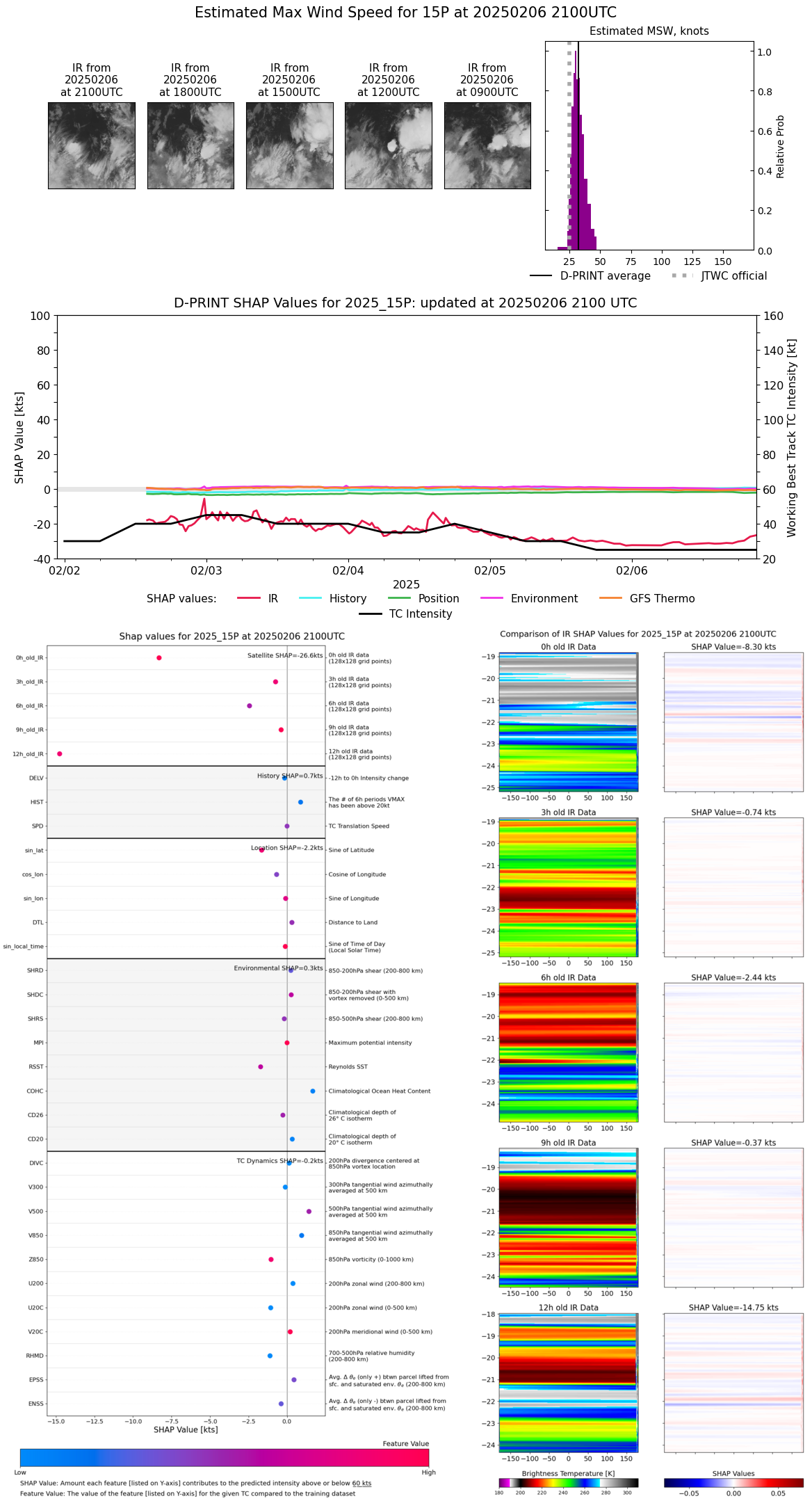Image resolution: width=812 pixels, height=1501 pixels.
Task: Open the 0900UTC IR satellite image
Action: click(487, 145)
